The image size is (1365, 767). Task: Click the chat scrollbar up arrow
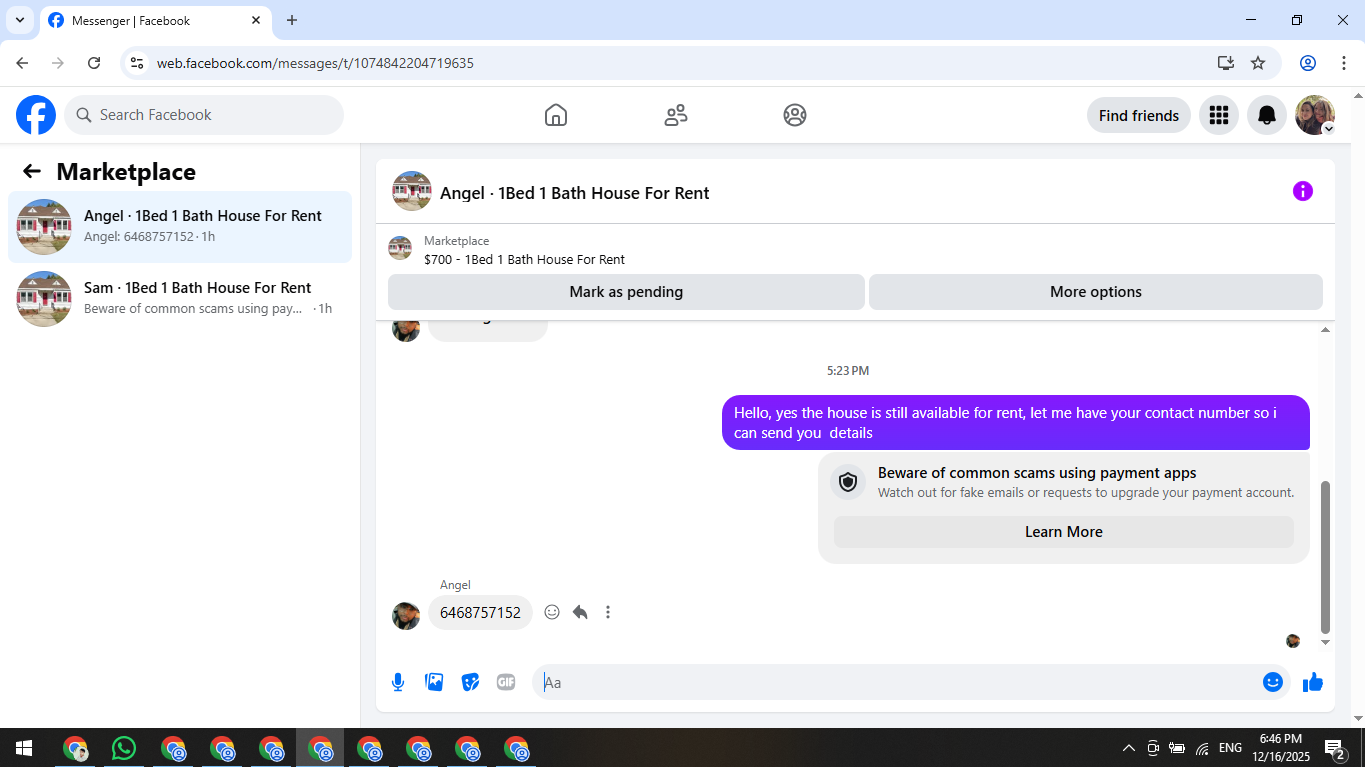coord(1326,329)
